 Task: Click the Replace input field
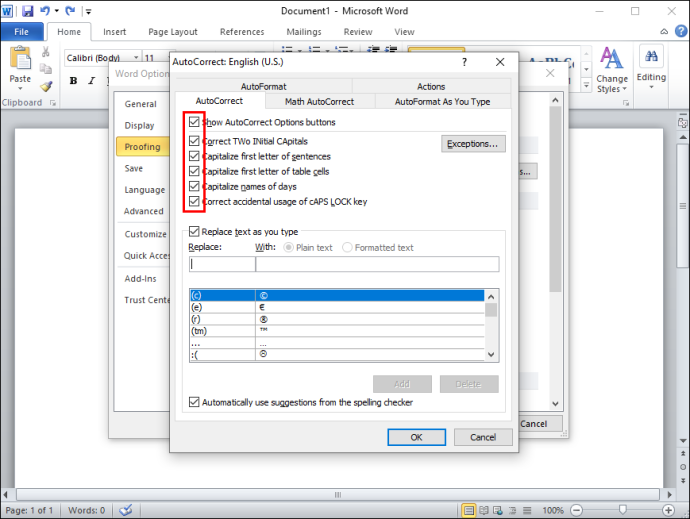pyautogui.click(x=222, y=264)
